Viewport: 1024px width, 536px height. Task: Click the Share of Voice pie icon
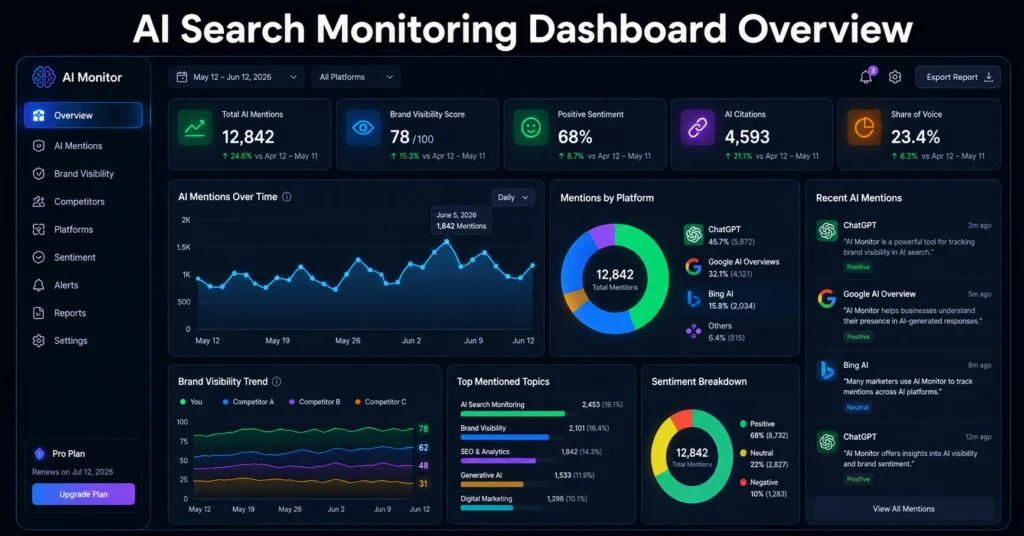864,127
